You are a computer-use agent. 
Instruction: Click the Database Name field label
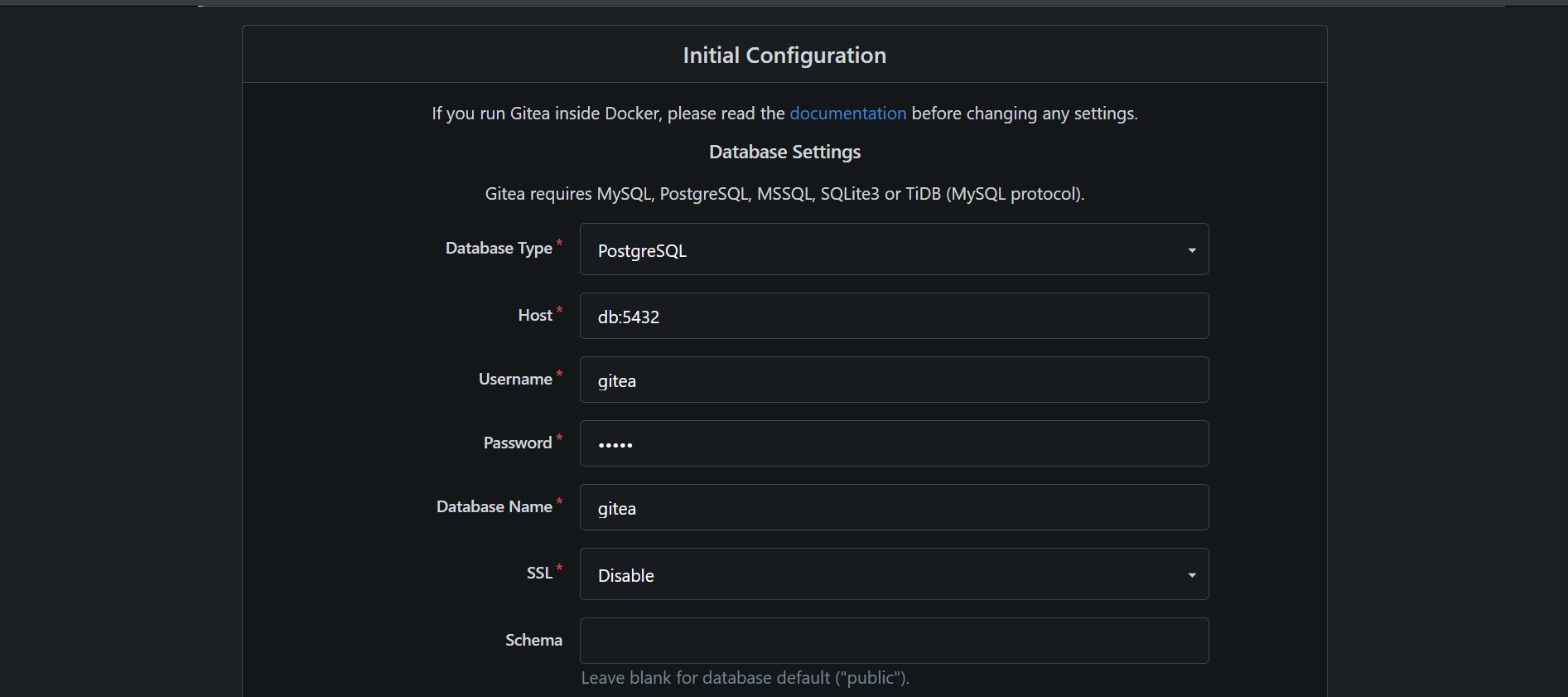click(x=495, y=507)
